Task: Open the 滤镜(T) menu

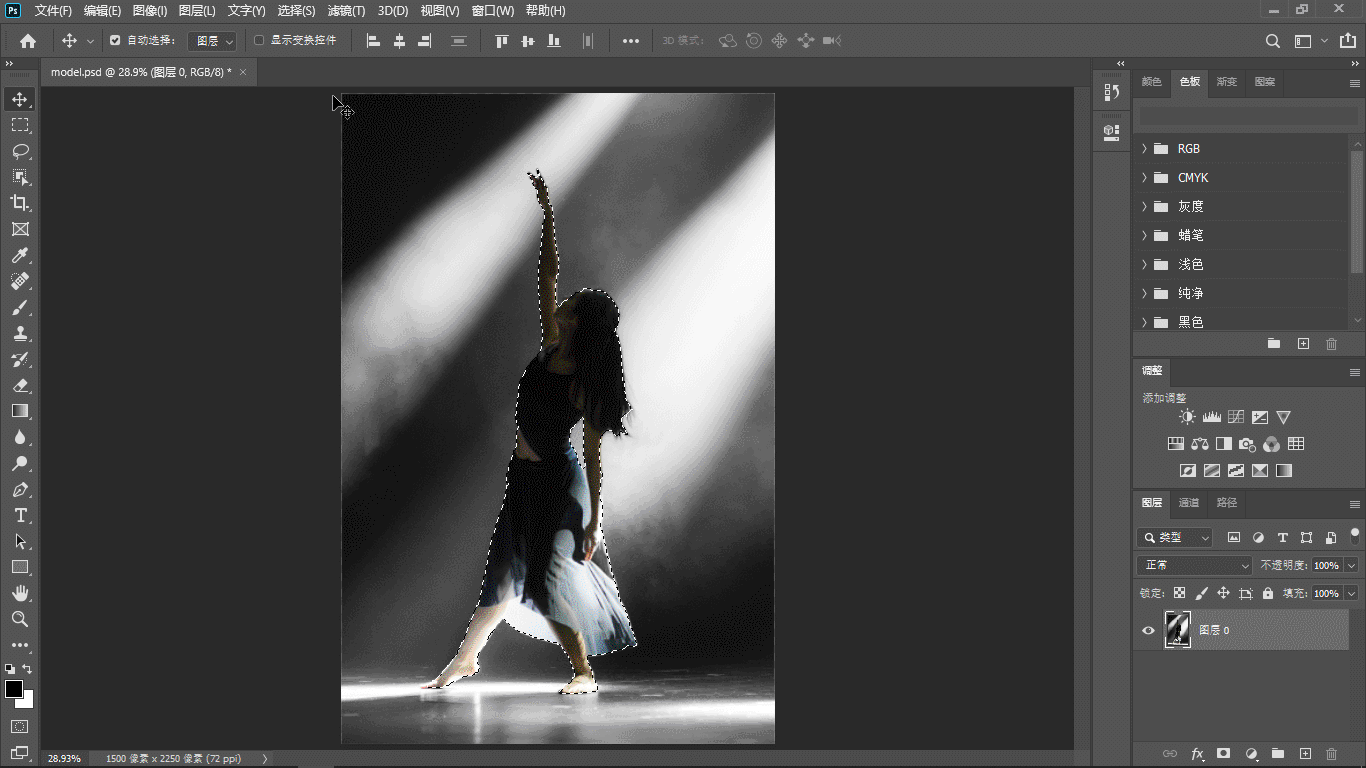Action: [x=346, y=11]
